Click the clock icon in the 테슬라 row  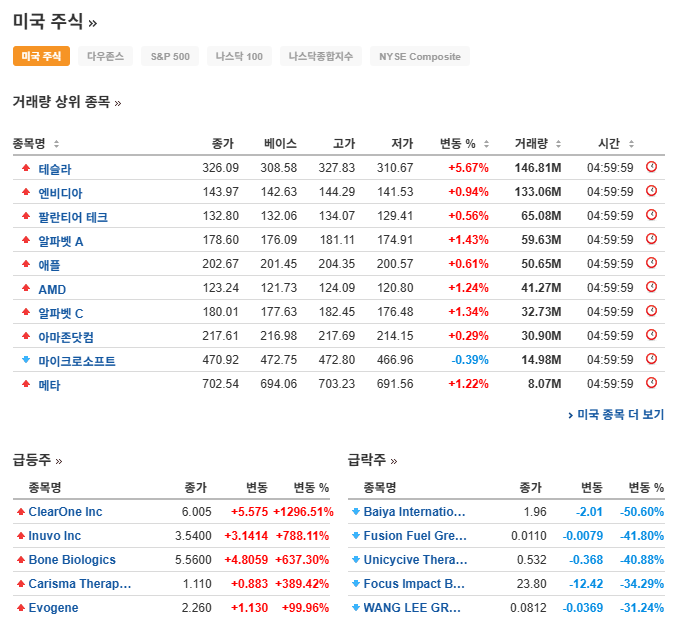tap(651, 167)
